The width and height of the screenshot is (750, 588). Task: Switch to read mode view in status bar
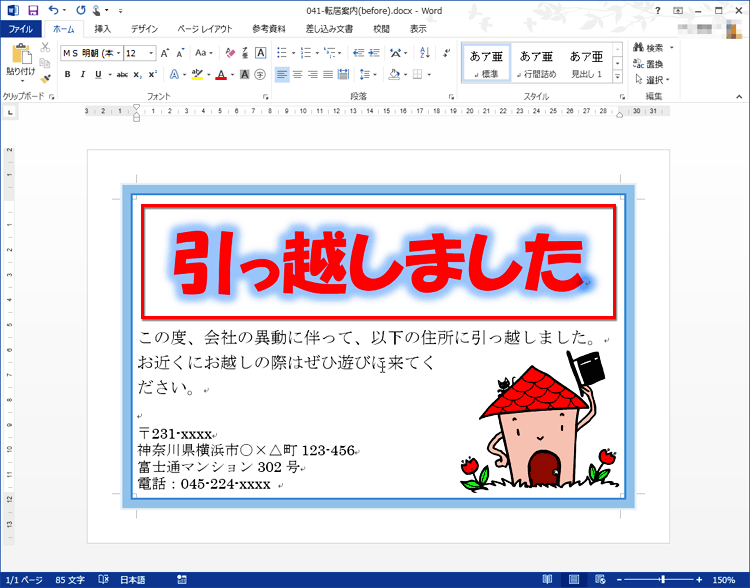[x=548, y=579]
